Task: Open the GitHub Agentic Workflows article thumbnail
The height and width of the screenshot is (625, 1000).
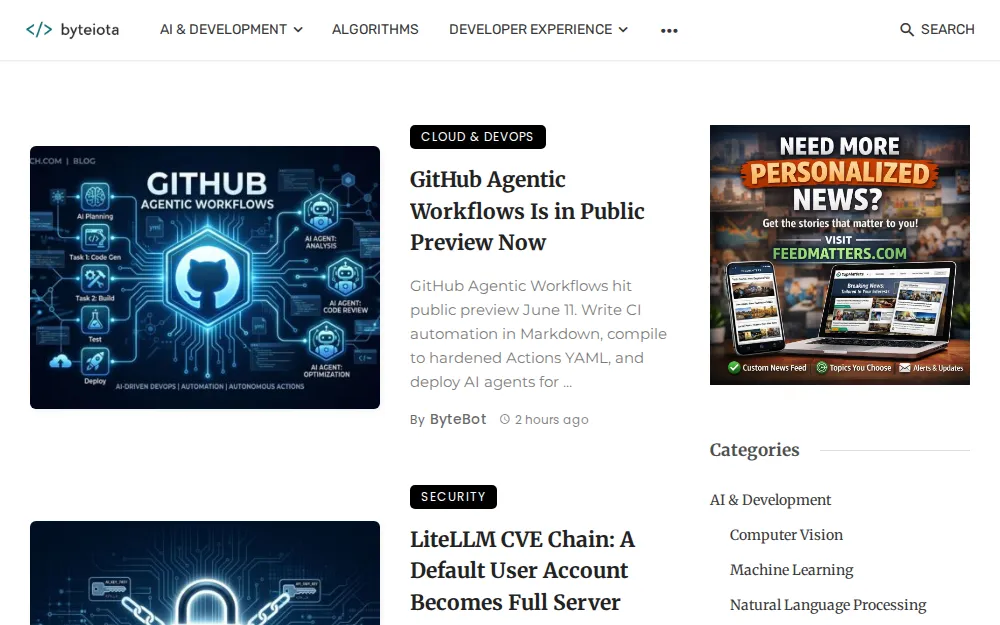Action: [x=205, y=277]
